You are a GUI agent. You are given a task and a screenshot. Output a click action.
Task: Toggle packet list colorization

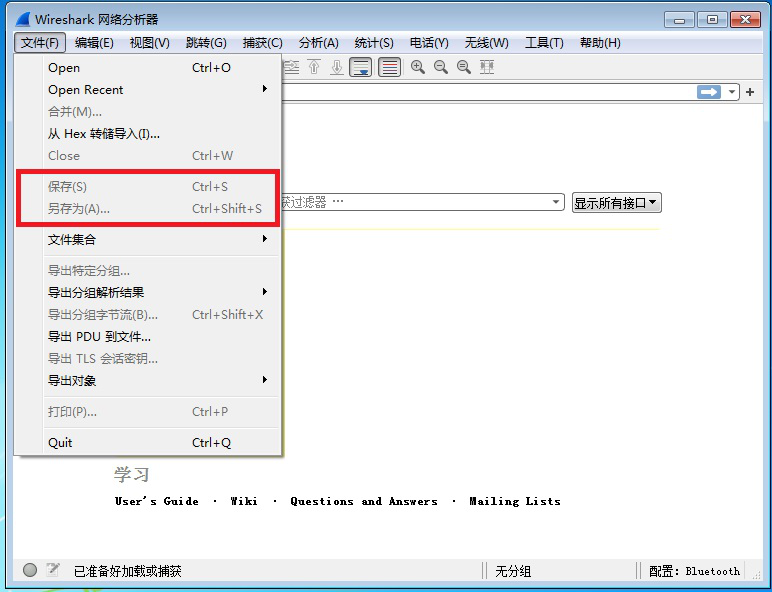389,67
